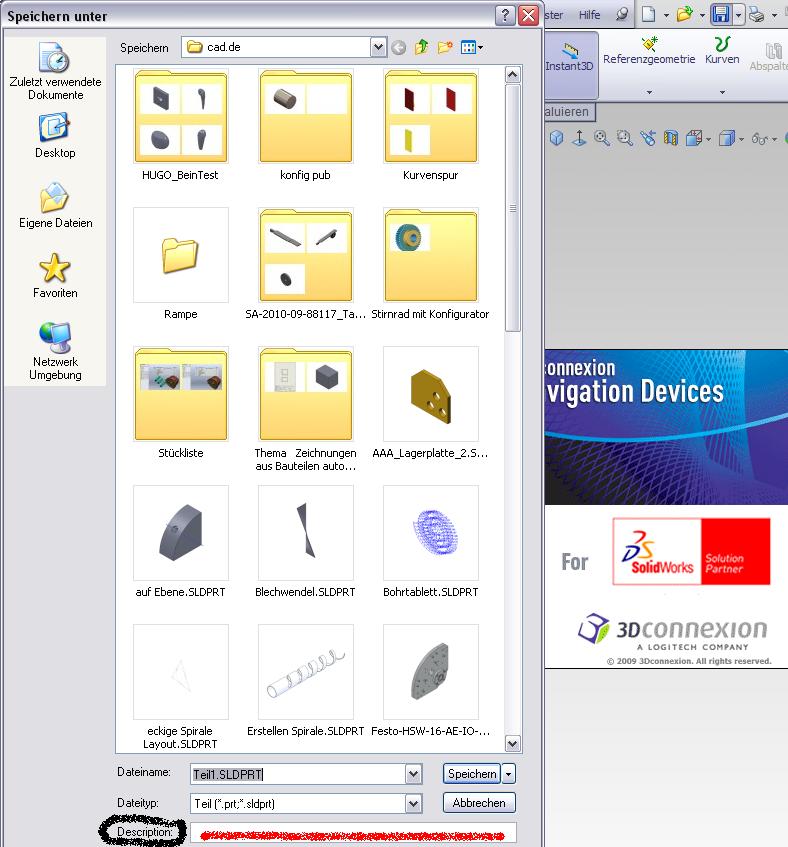Click the Referenzgeometrie tool
Image resolution: width=788 pixels, height=847 pixels.
coord(649,51)
